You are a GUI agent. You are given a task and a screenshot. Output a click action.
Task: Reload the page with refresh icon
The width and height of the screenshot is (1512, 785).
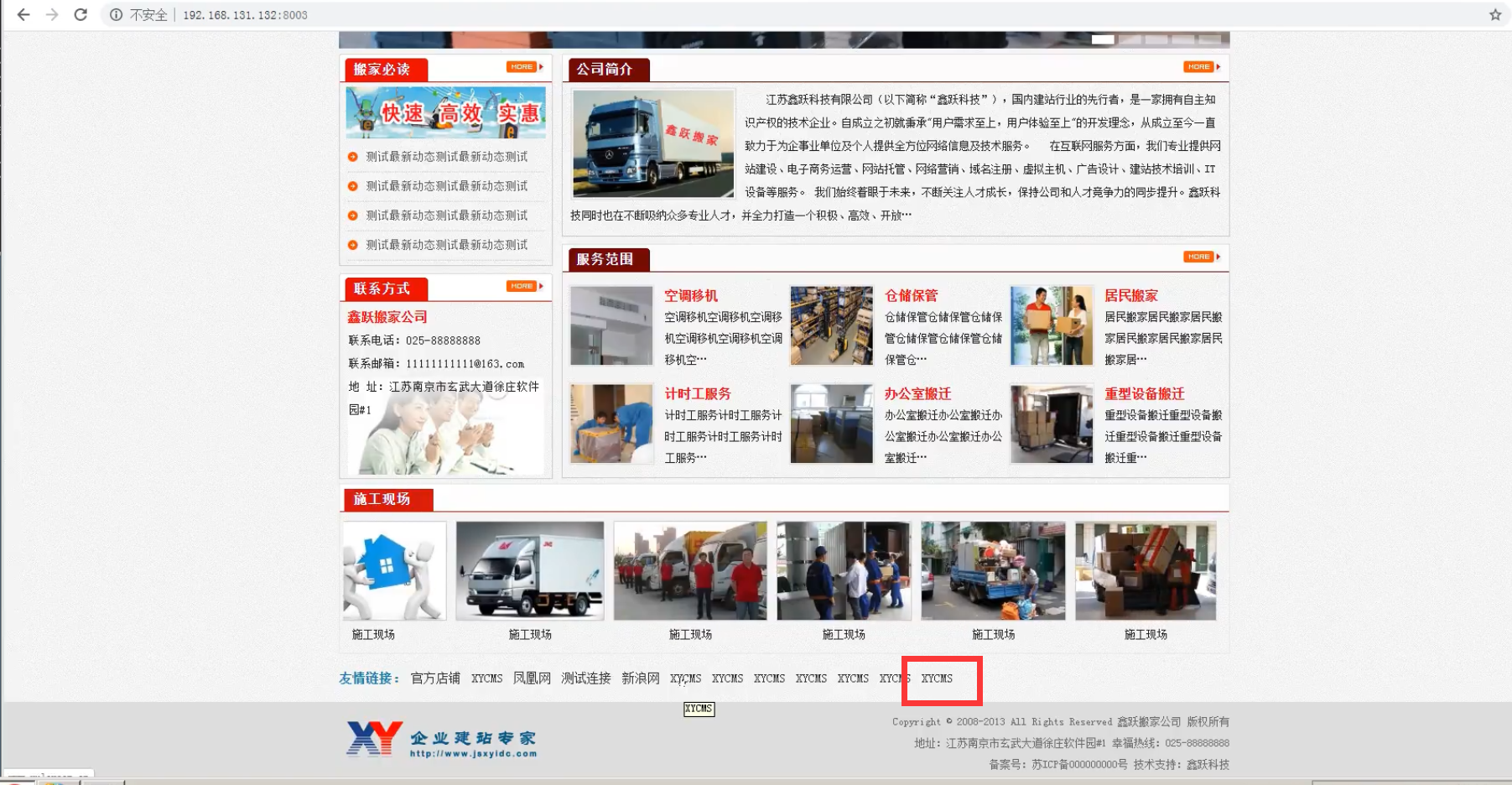pyautogui.click(x=81, y=14)
